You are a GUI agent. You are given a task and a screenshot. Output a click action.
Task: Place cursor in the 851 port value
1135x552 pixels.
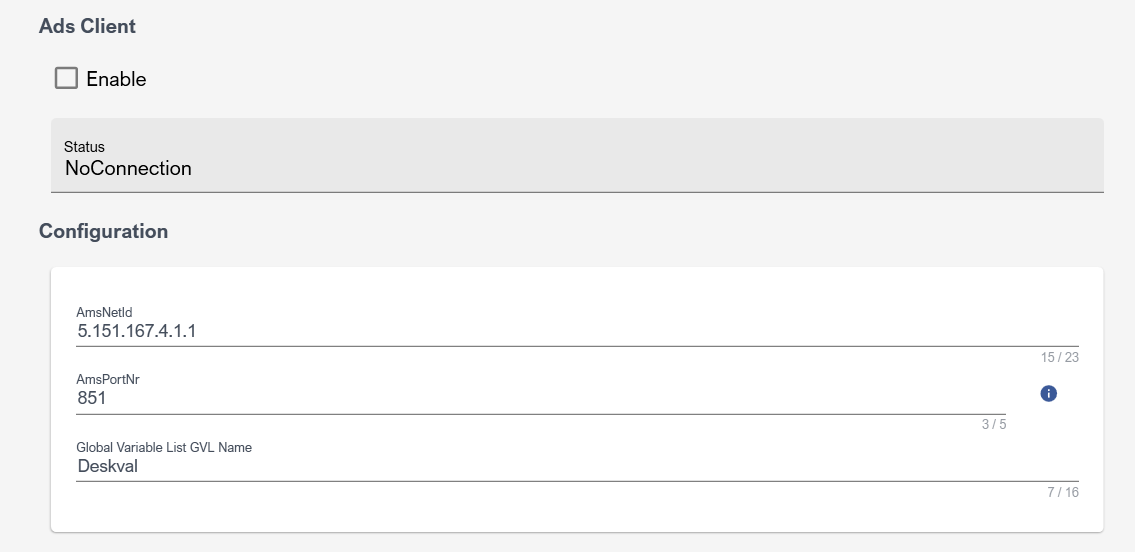(92, 398)
